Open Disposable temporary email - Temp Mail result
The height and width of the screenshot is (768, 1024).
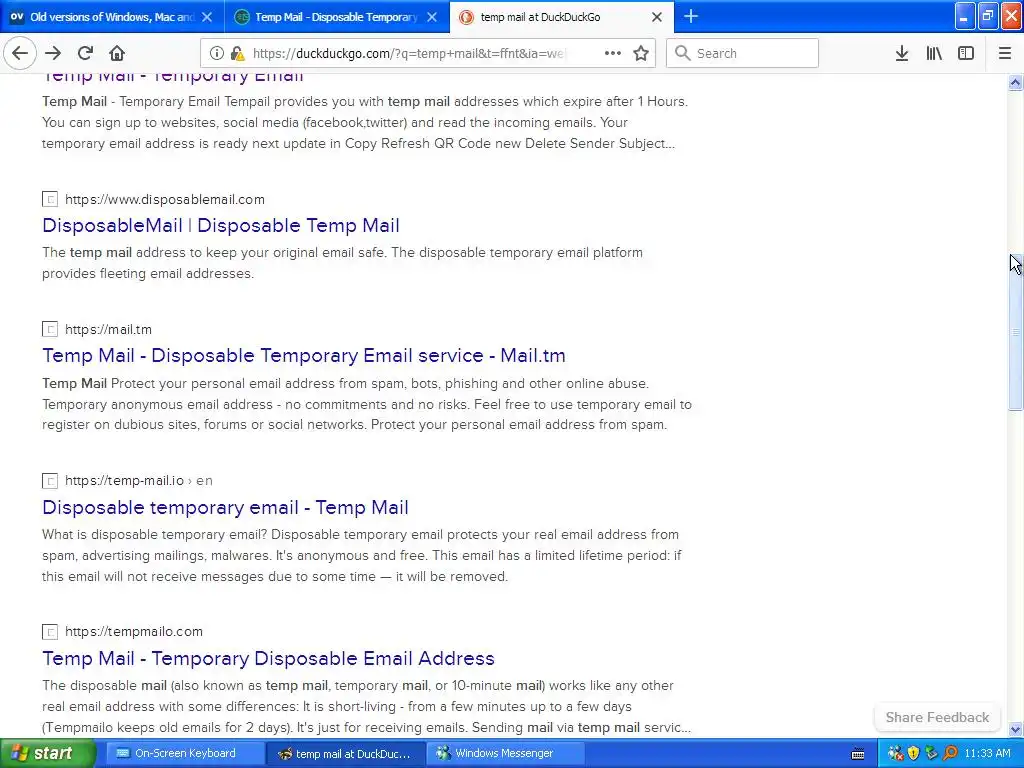point(225,507)
